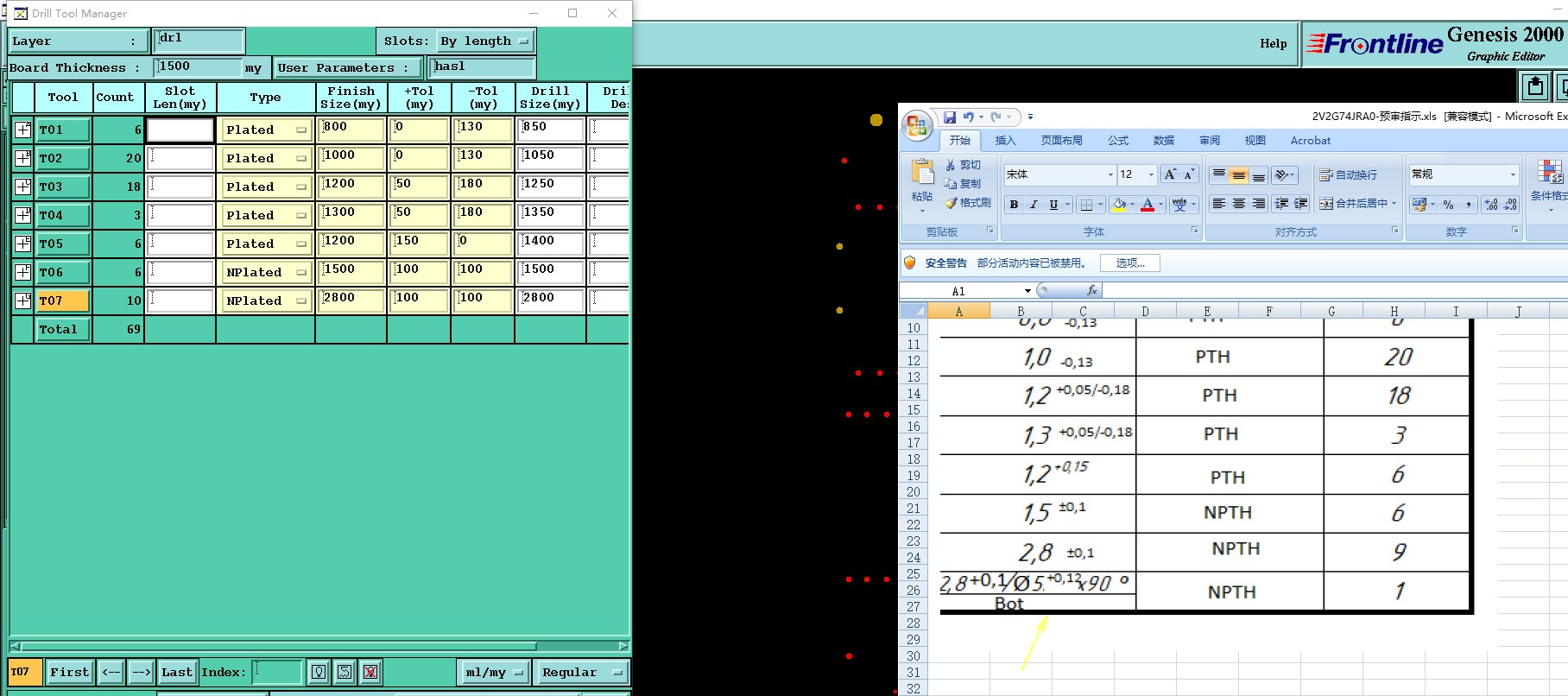Expand tool T06 row with plus icon

coord(23,272)
